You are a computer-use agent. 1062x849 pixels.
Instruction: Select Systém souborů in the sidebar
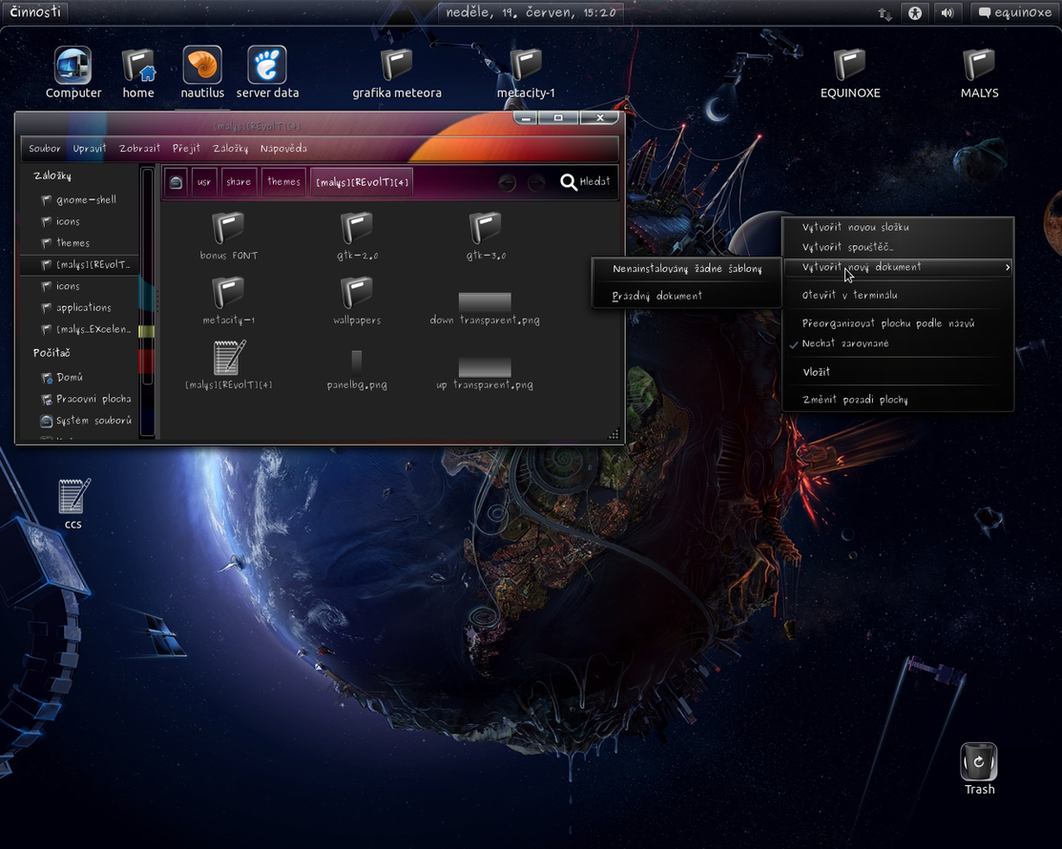point(93,421)
